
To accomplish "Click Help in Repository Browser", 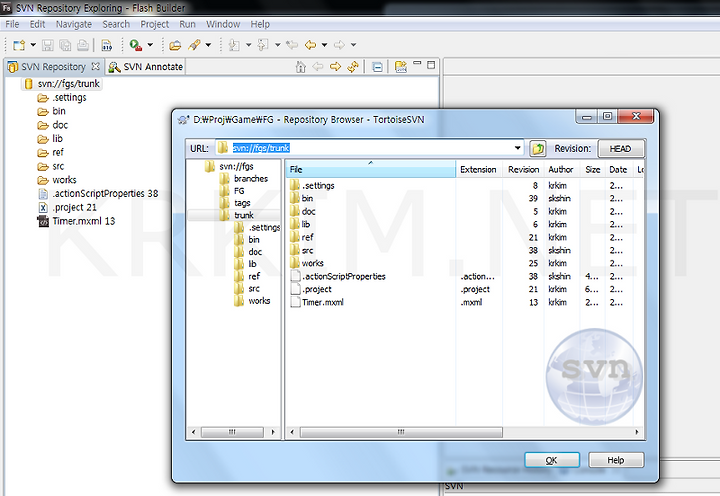I will coord(616,460).
